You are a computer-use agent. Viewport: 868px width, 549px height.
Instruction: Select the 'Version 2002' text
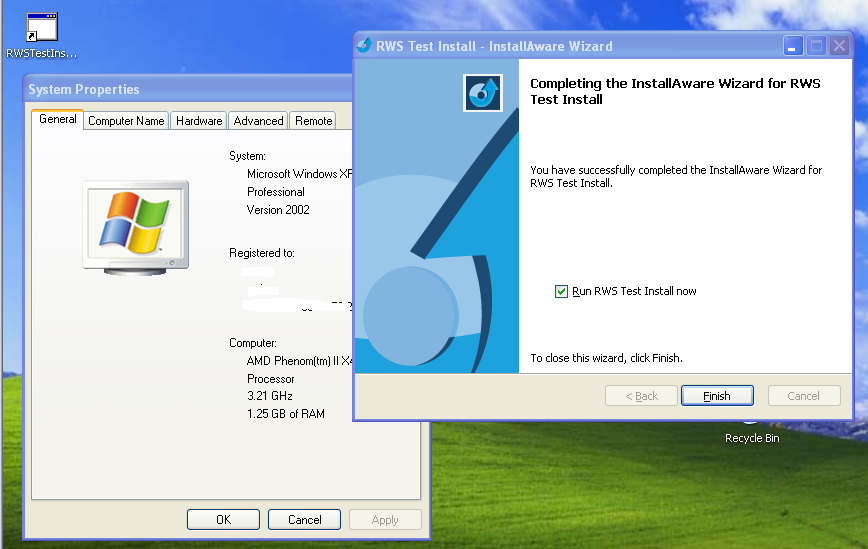point(278,210)
